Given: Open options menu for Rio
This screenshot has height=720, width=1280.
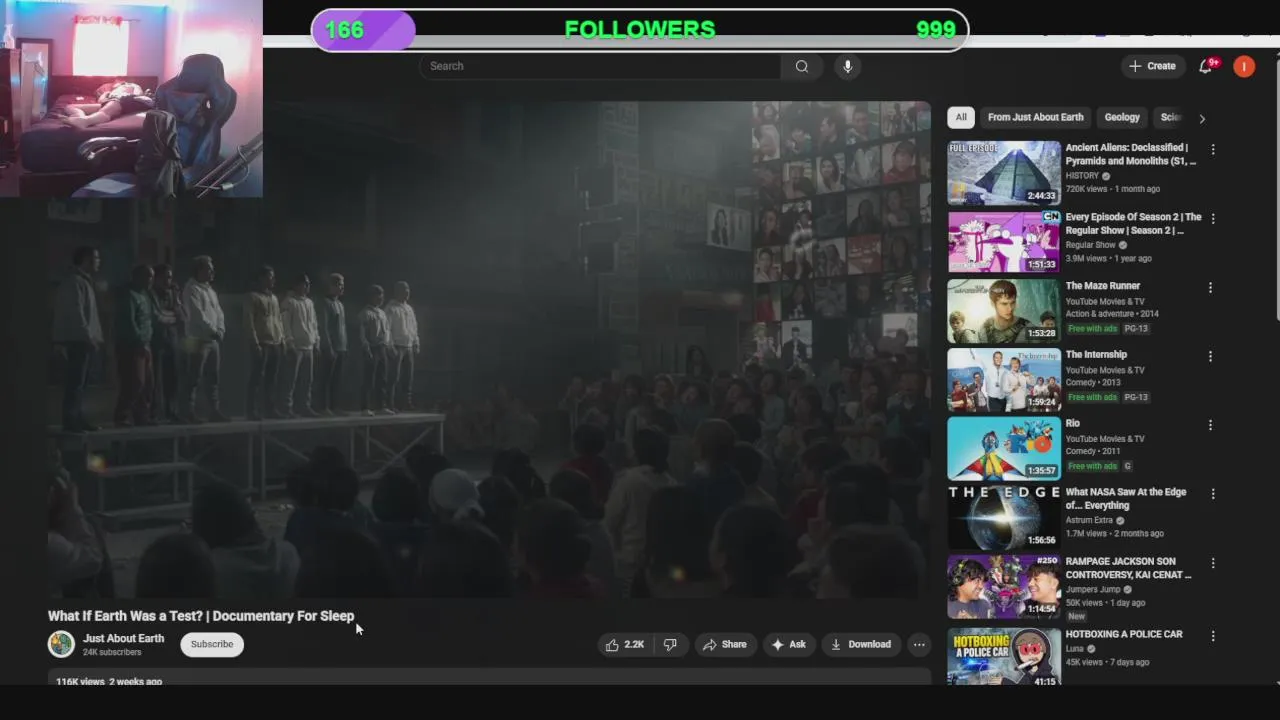Looking at the screenshot, I should click(1210, 425).
